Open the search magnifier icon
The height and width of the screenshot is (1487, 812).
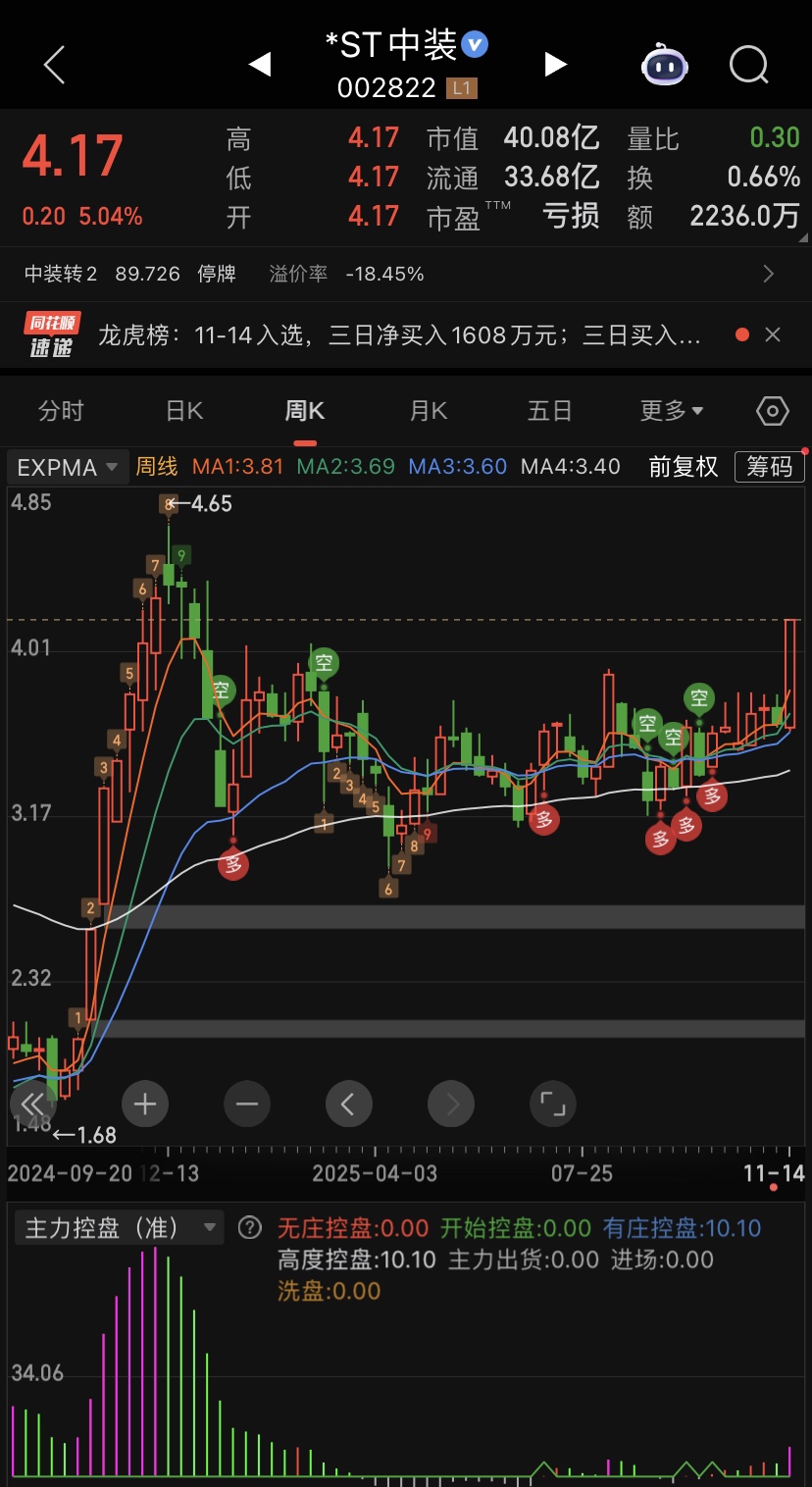750,65
